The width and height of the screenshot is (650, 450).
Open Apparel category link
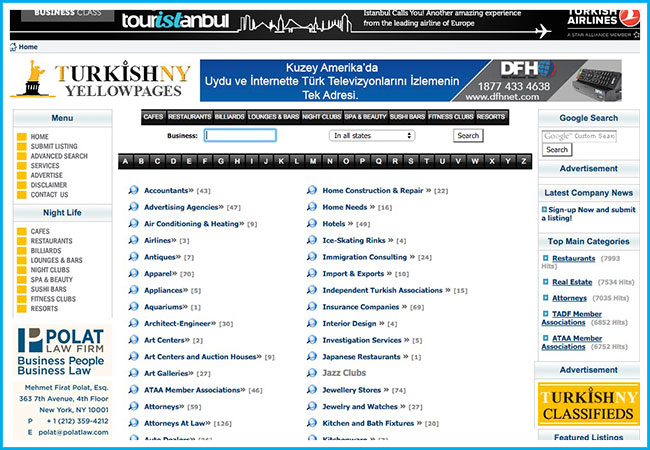(160, 273)
